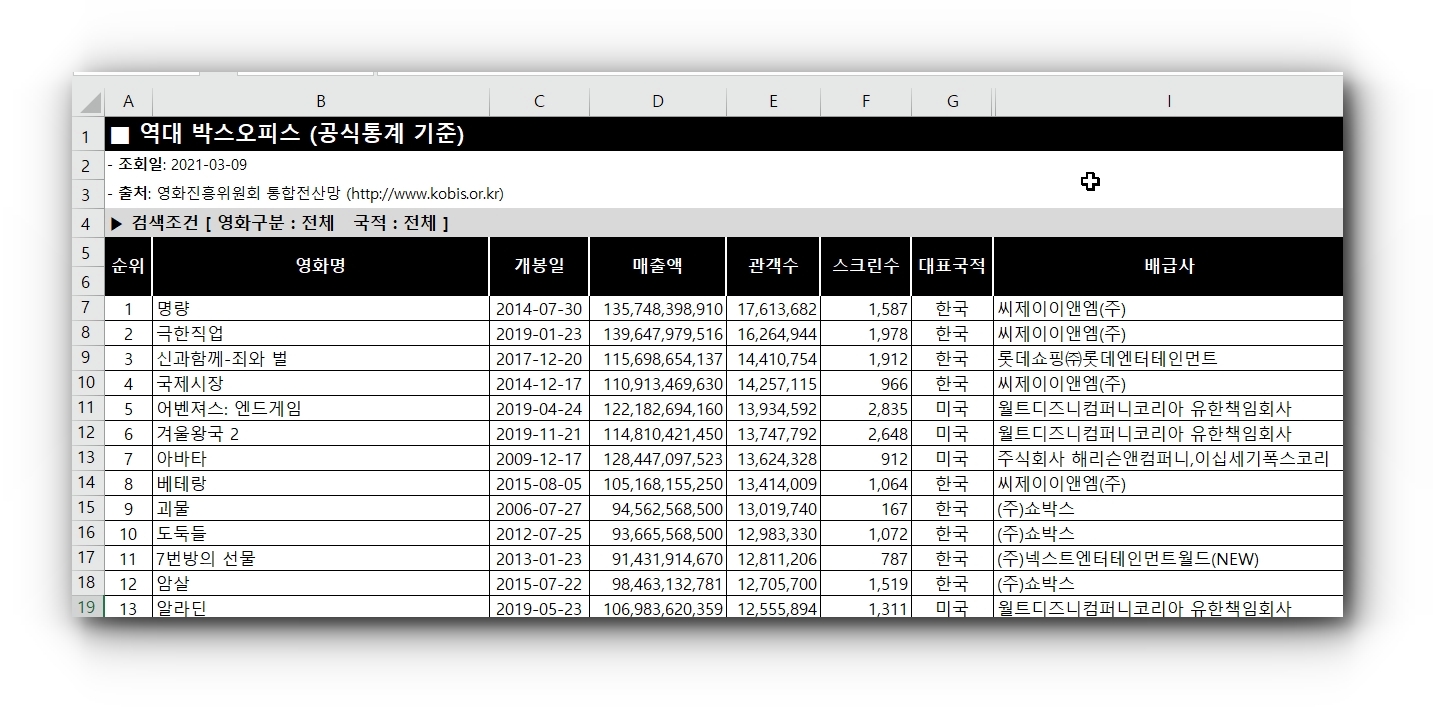Screen dimensions: 1433x707
Task: Click sales value '135,748,398,910'
Action: [658, 308]
